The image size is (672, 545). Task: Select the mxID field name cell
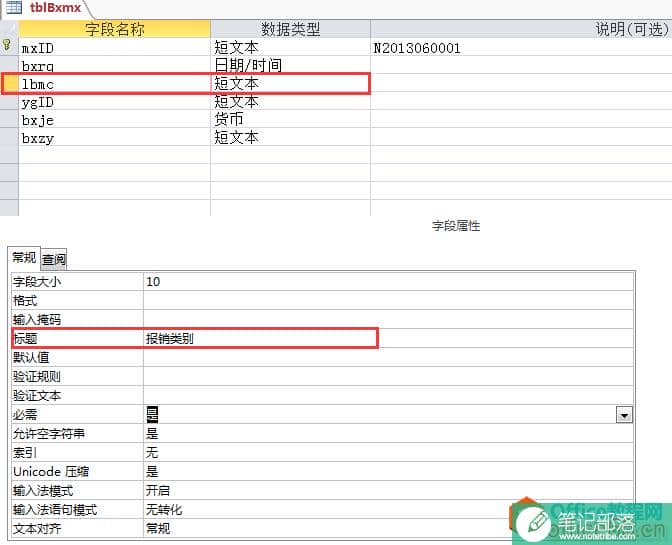(114, 48)
